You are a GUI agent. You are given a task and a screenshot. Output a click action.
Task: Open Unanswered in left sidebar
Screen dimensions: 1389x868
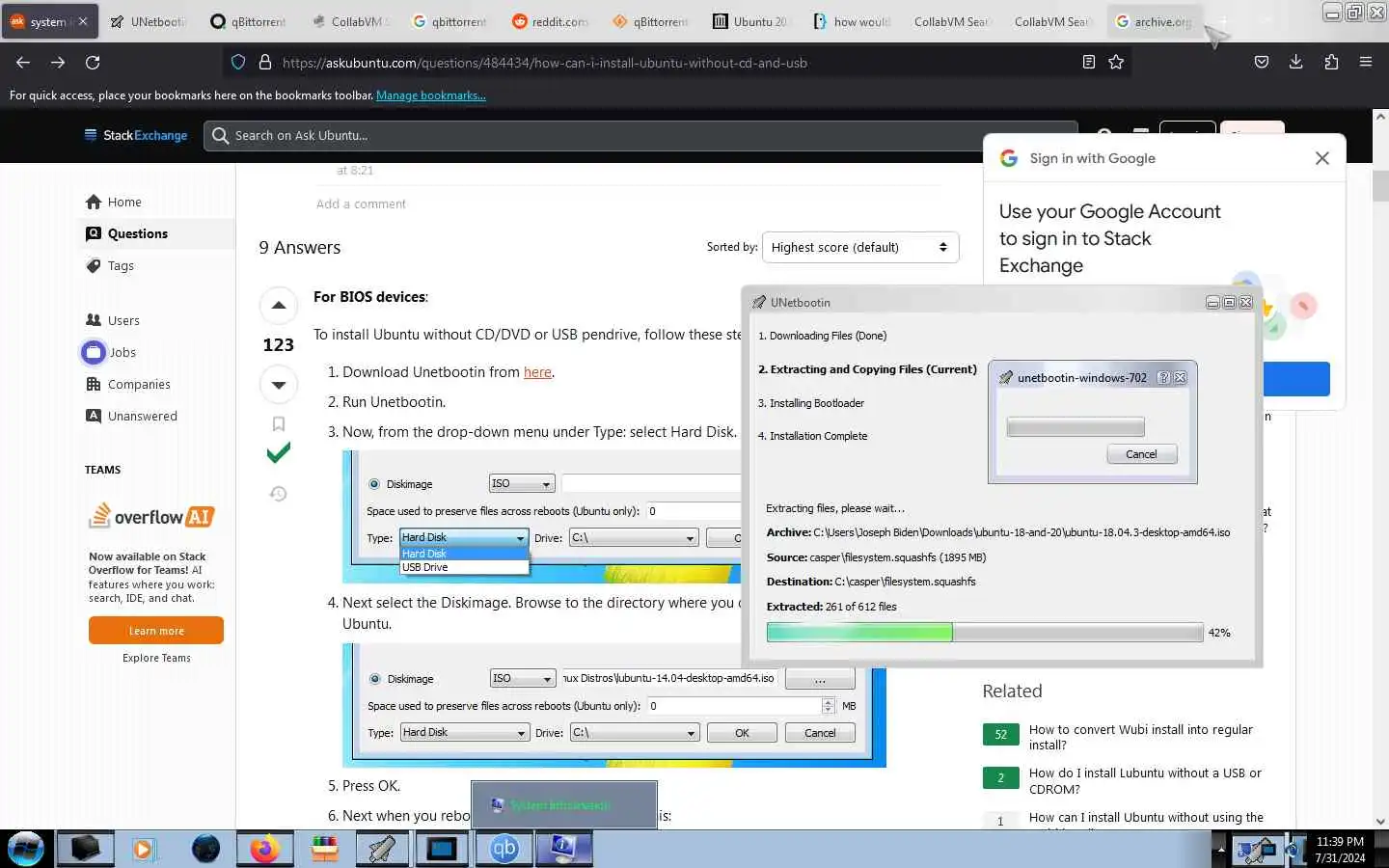tap(131, 416)
